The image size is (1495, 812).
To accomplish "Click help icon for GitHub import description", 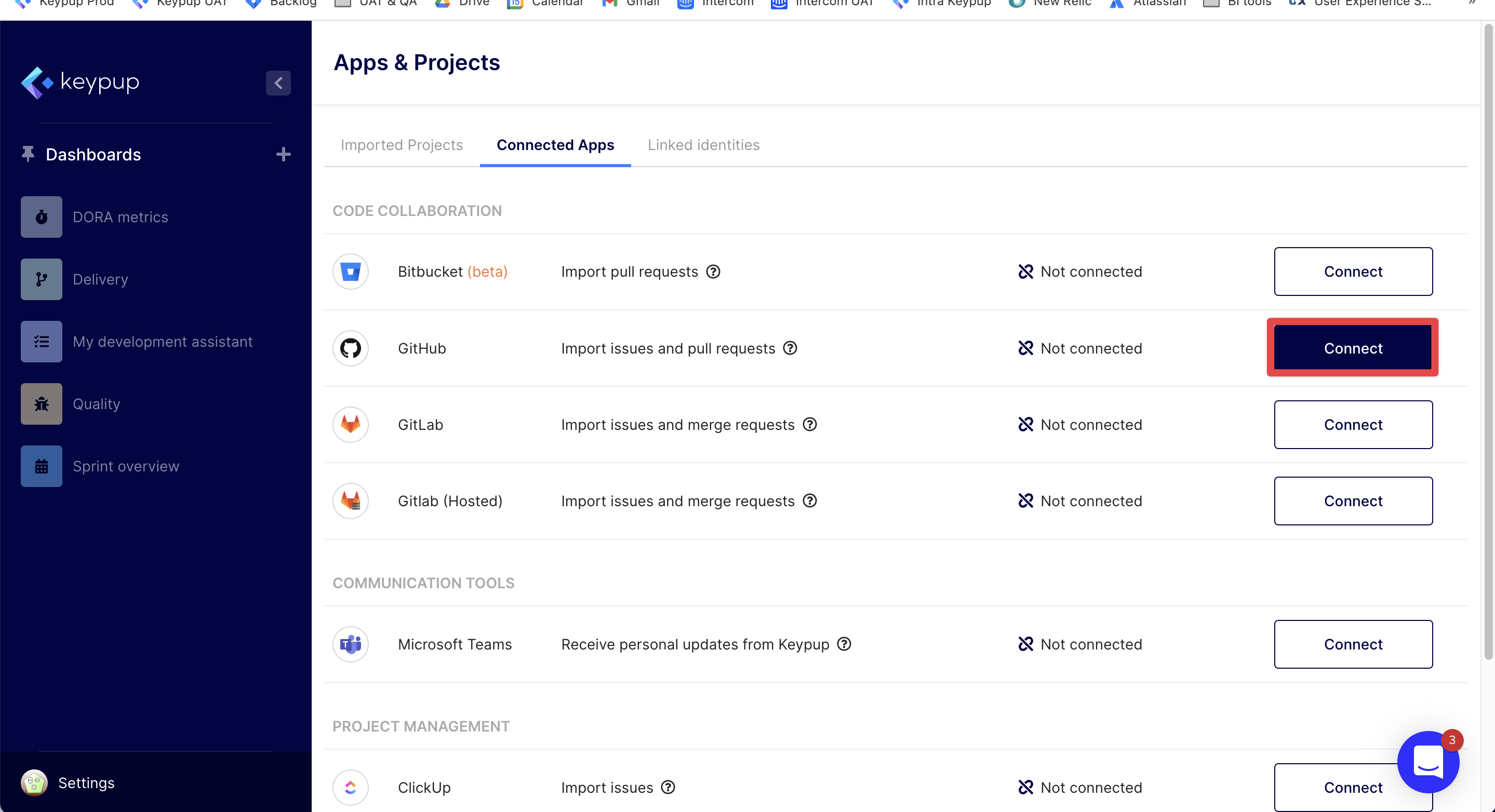I will pos(790,348).
